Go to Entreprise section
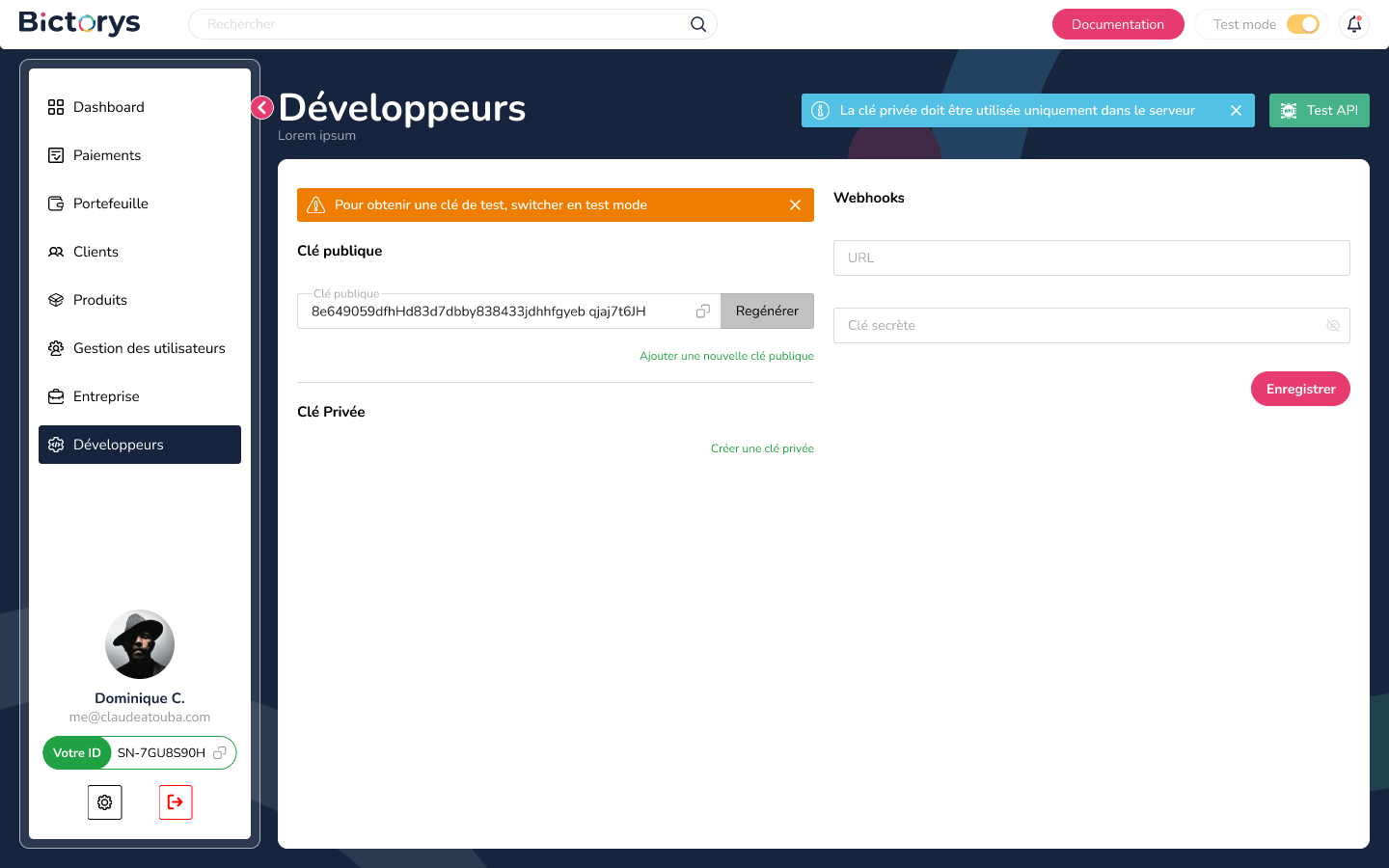The image size is (1389, 868). tap(140, 396)
